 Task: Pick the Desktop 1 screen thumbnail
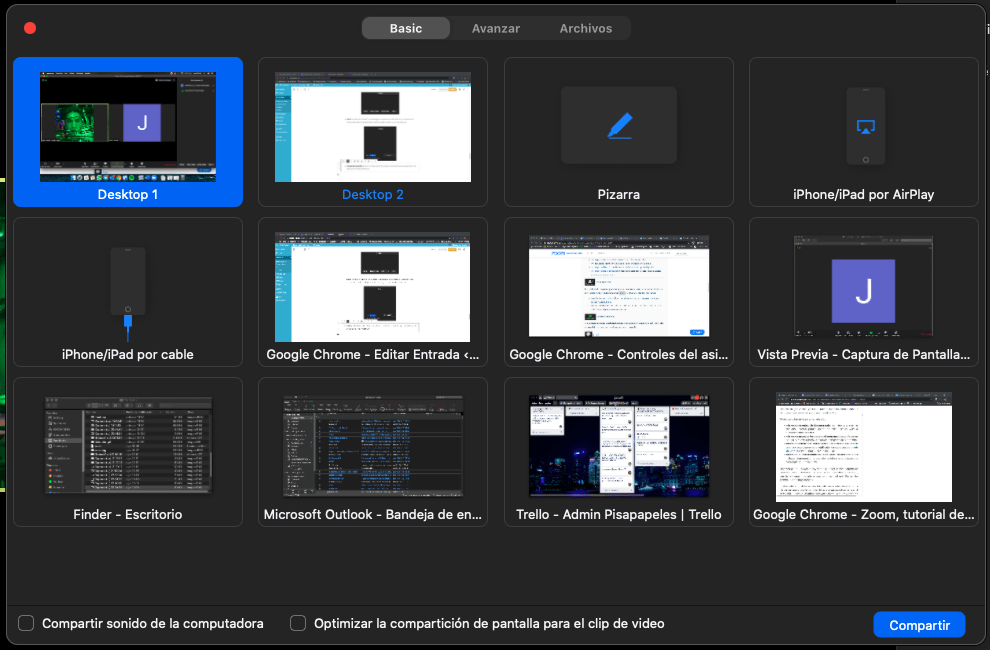pos(127,125)
